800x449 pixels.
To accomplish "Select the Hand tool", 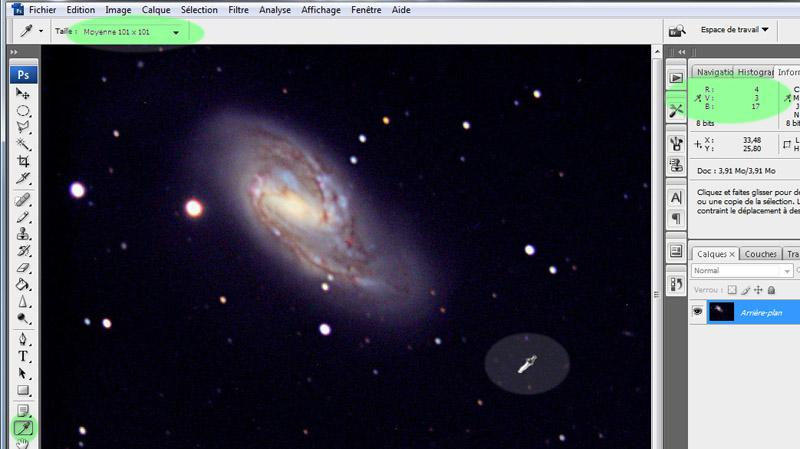I will click(22, 443).
